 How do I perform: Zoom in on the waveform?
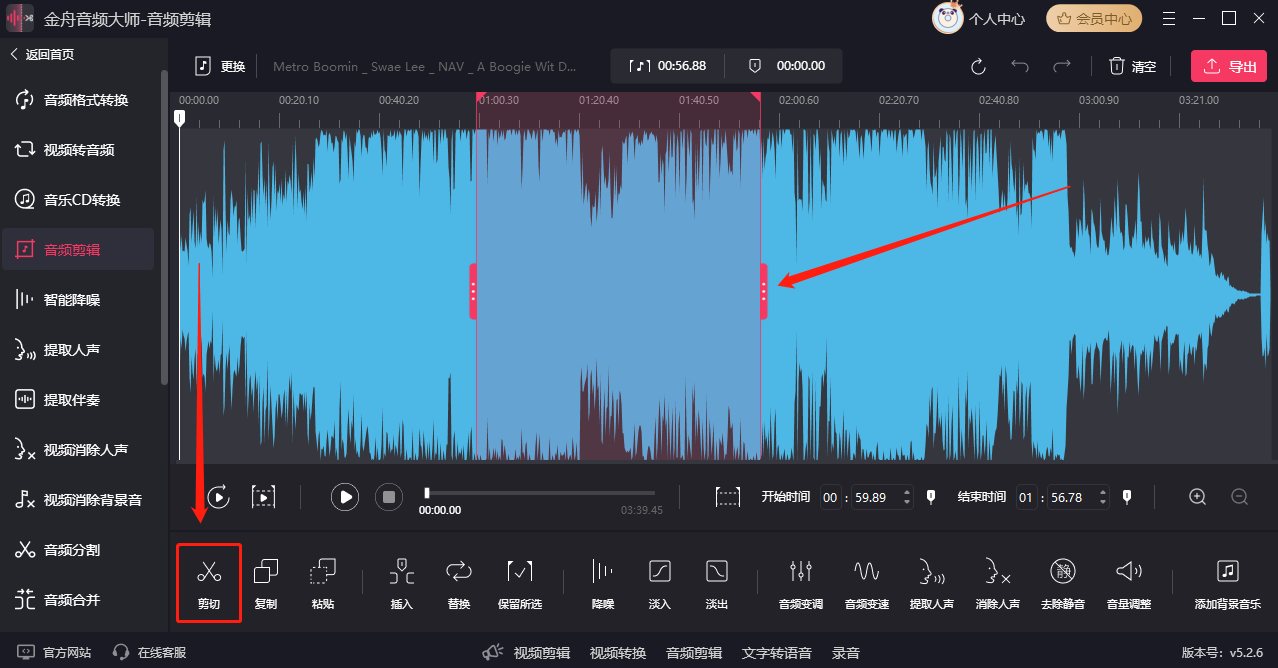1198,497
